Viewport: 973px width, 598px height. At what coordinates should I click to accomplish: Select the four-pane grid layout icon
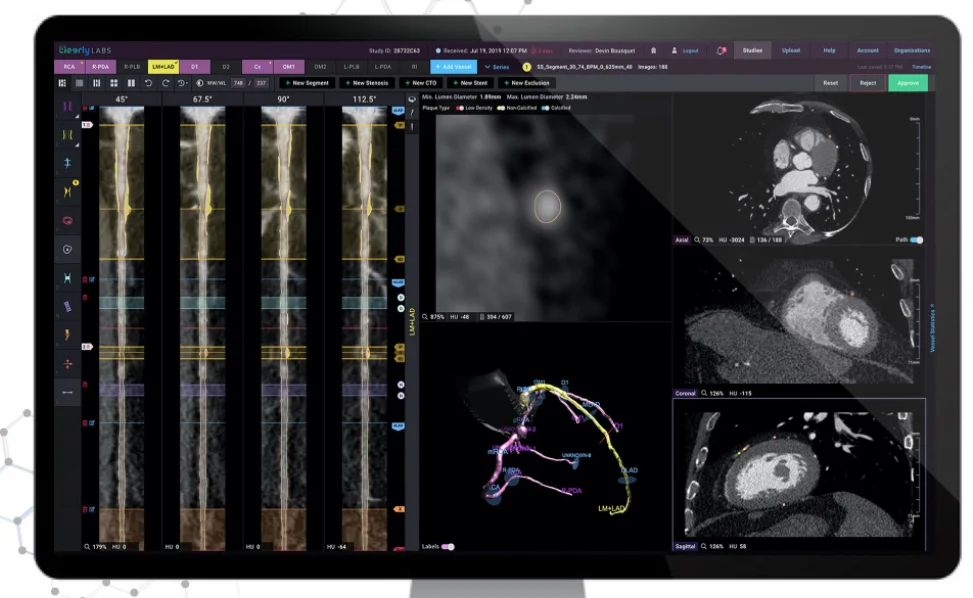(x=114, y=83)
